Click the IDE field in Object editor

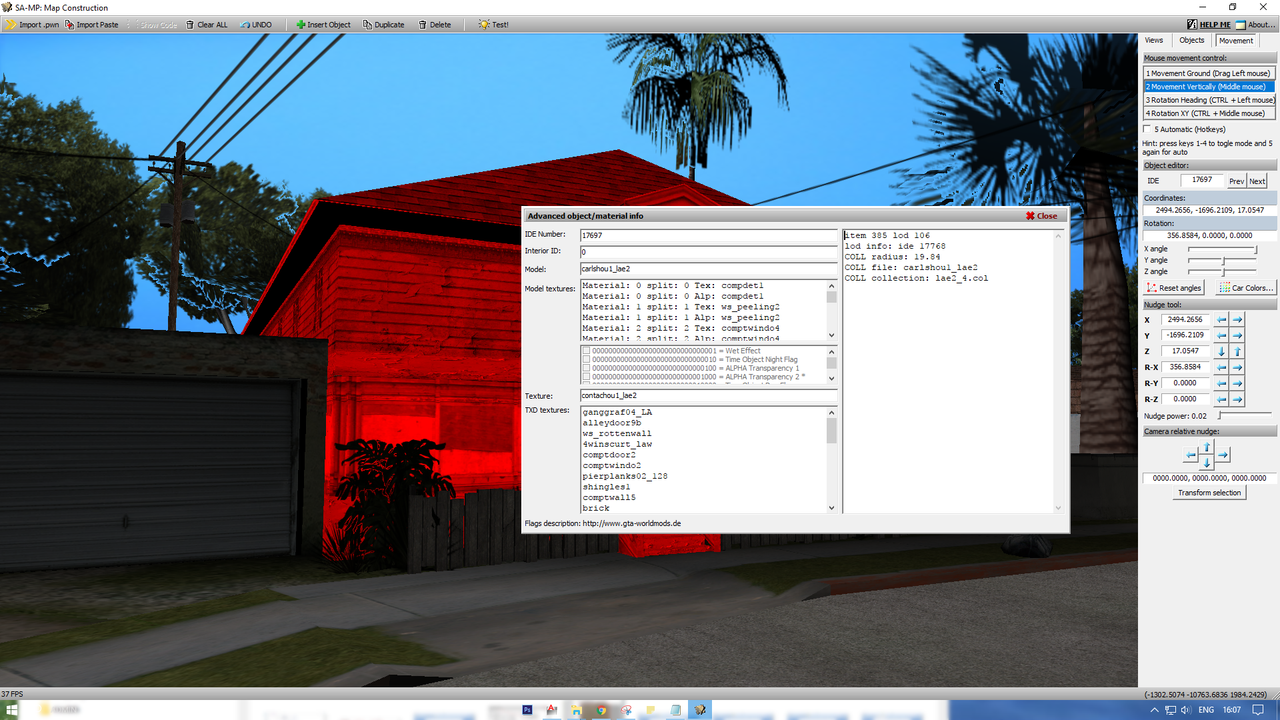(x=1202, y=180)
